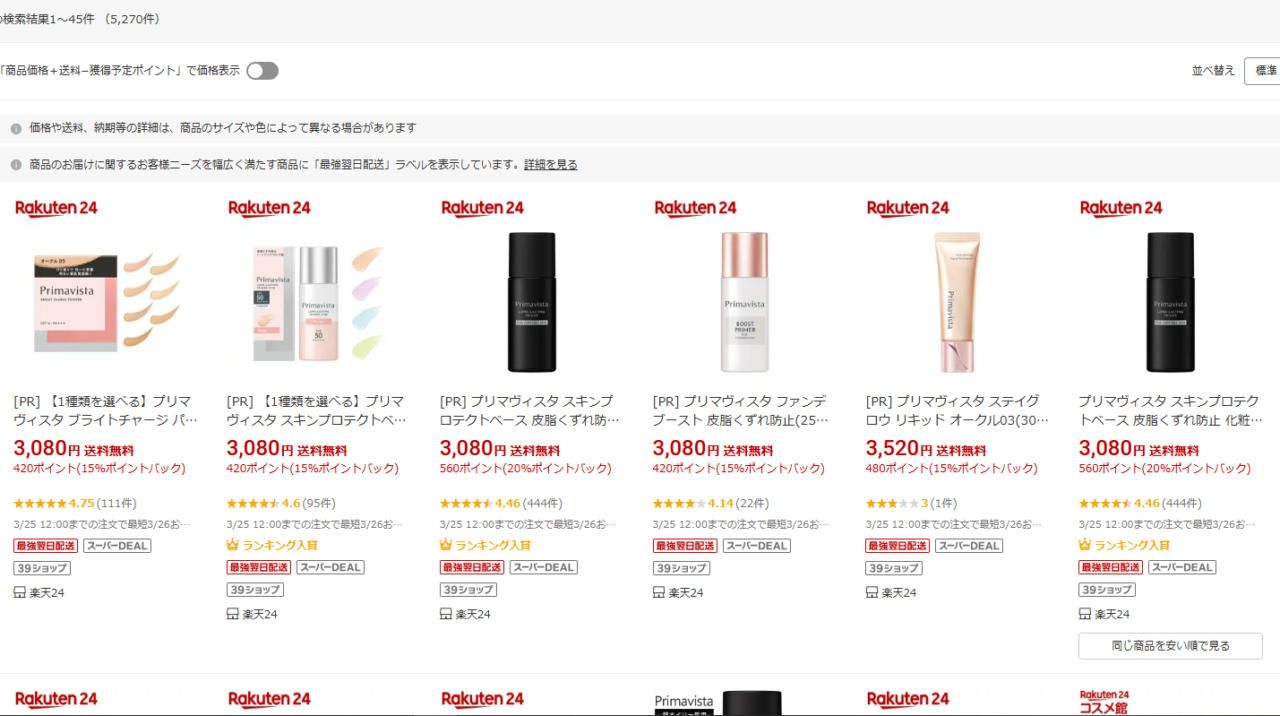Click 最強翌日配送 badge on ステイグロウ リキッド product
The width and height of the screenshot is (1280, 716).
pyautogui.click(x=898, y=546)
